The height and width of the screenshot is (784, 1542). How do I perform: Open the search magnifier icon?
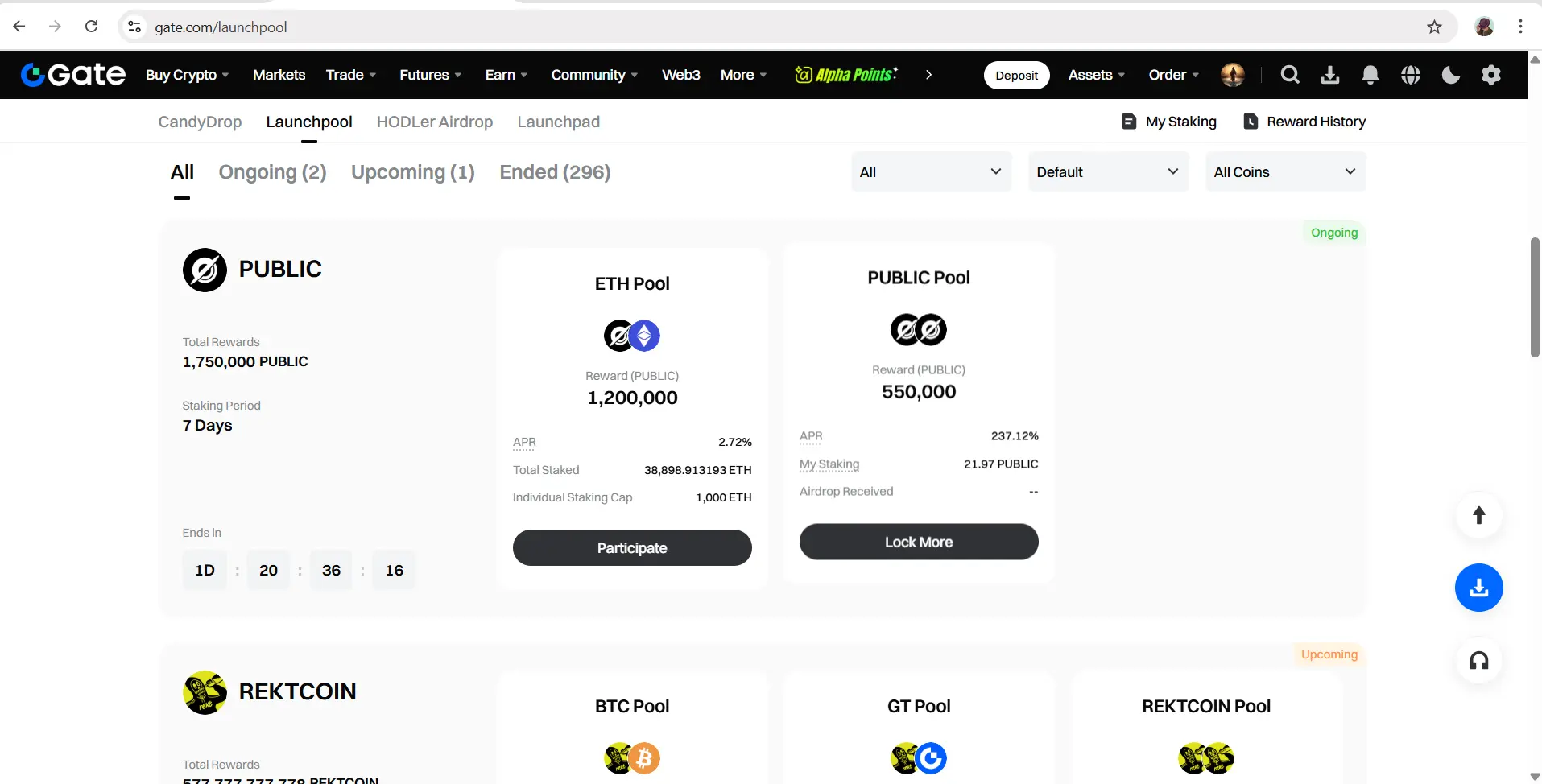[1290, 75]
